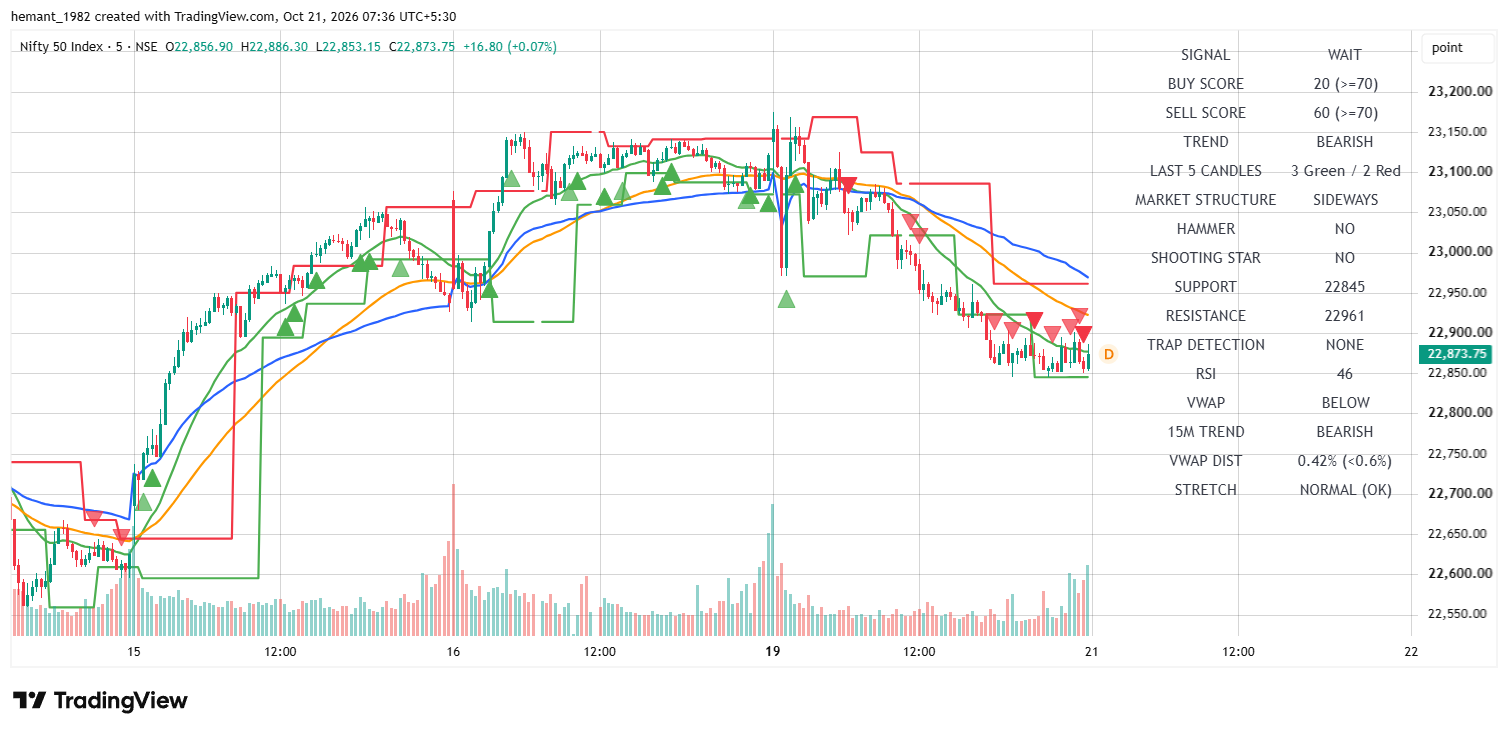Click the change value +16.80 (+0.07%)
Screen dimensions: 1508x733
click(x=510, y=47)
